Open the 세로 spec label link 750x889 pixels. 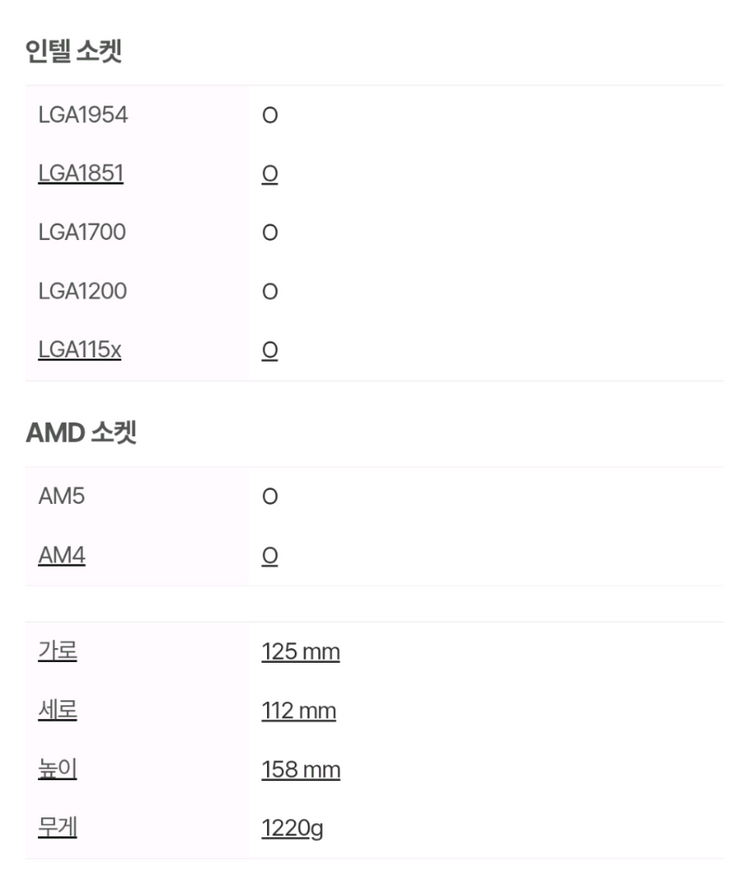pos(58,711)
